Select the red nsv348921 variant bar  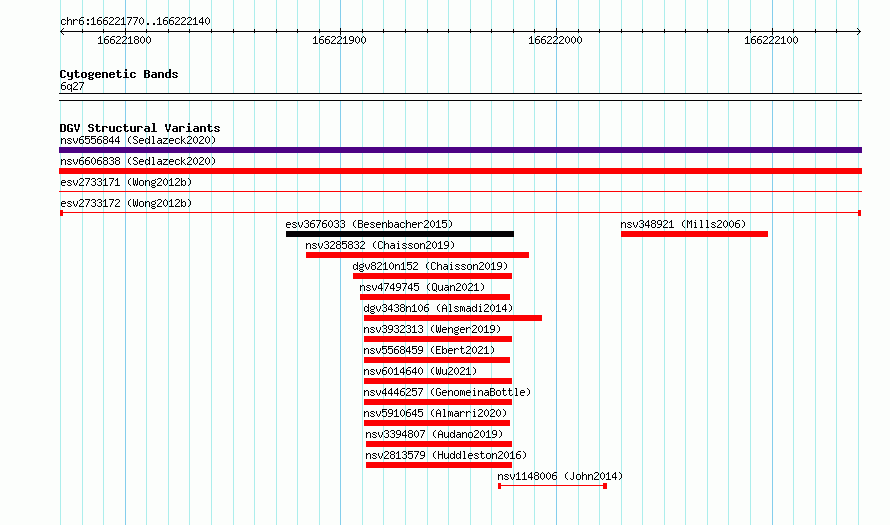point(695,234)
